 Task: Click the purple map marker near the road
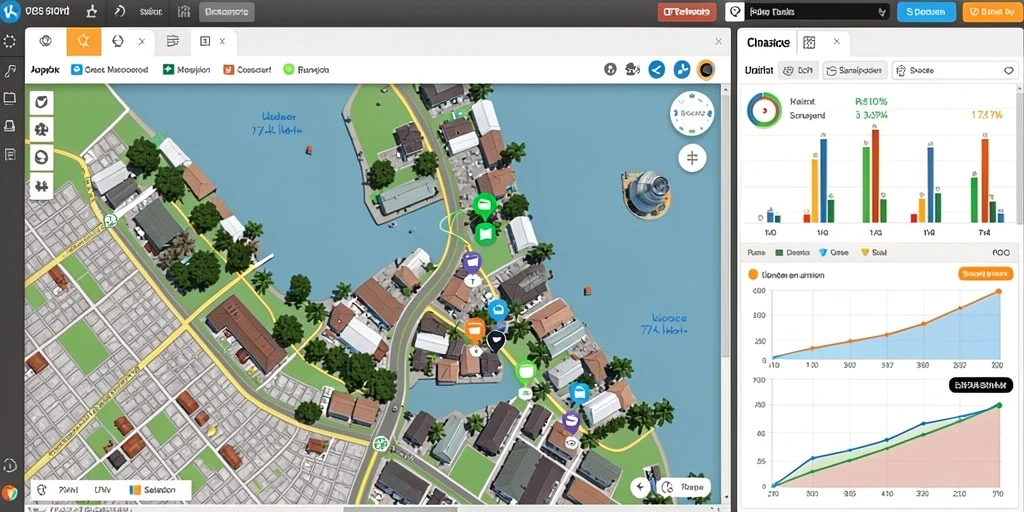472,264
